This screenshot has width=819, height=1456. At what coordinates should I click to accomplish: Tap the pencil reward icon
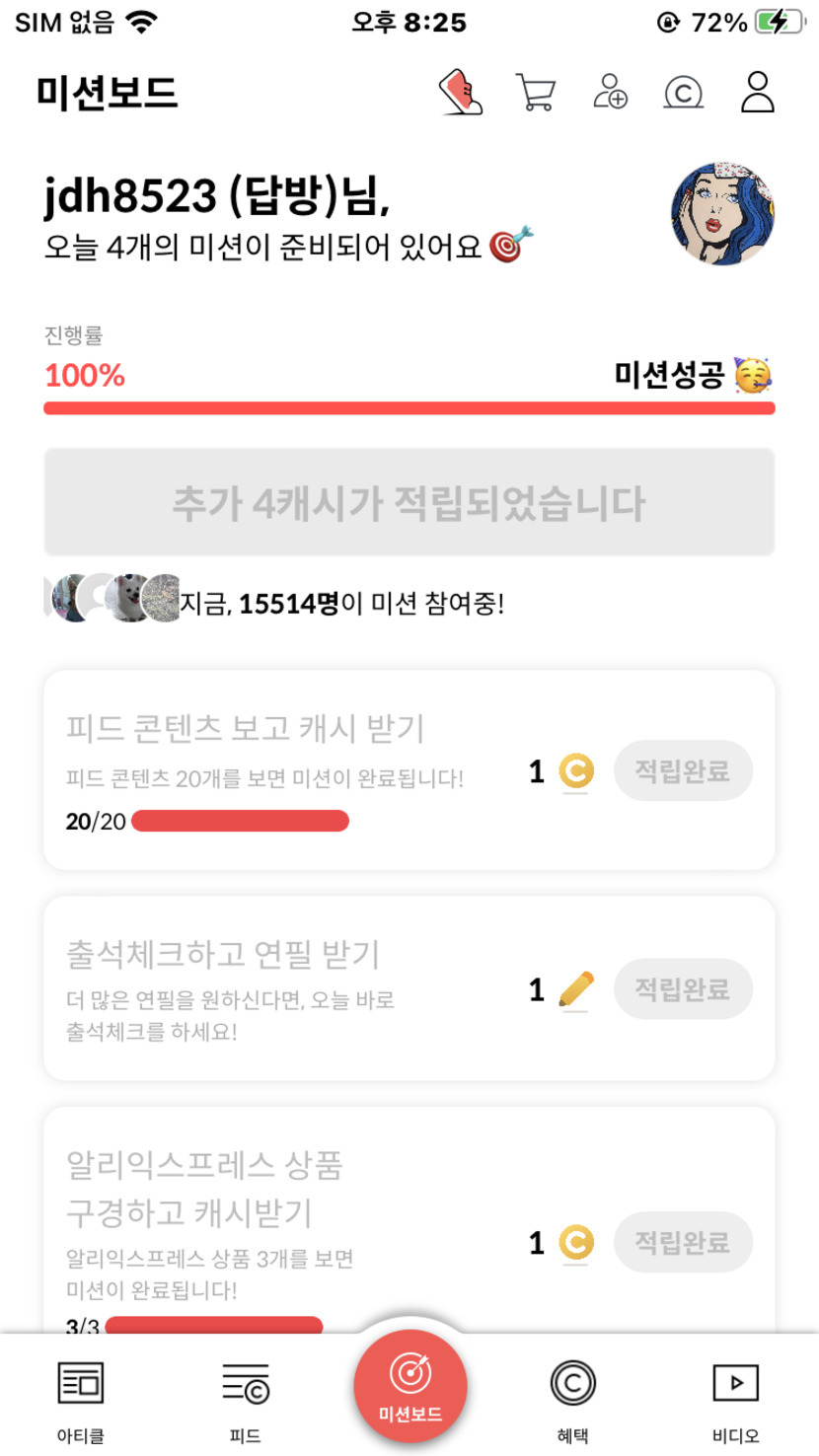[x=576, y=988]
